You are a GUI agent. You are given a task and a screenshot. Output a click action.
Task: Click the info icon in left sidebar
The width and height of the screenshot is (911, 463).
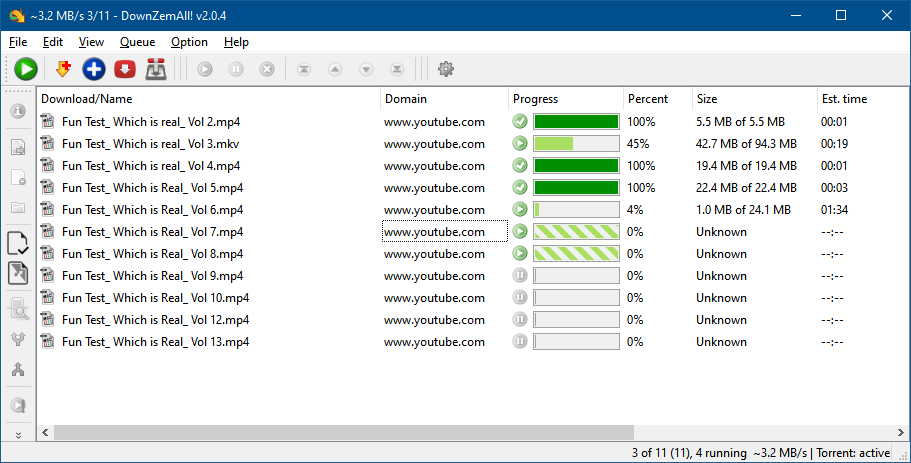point(18,111)
